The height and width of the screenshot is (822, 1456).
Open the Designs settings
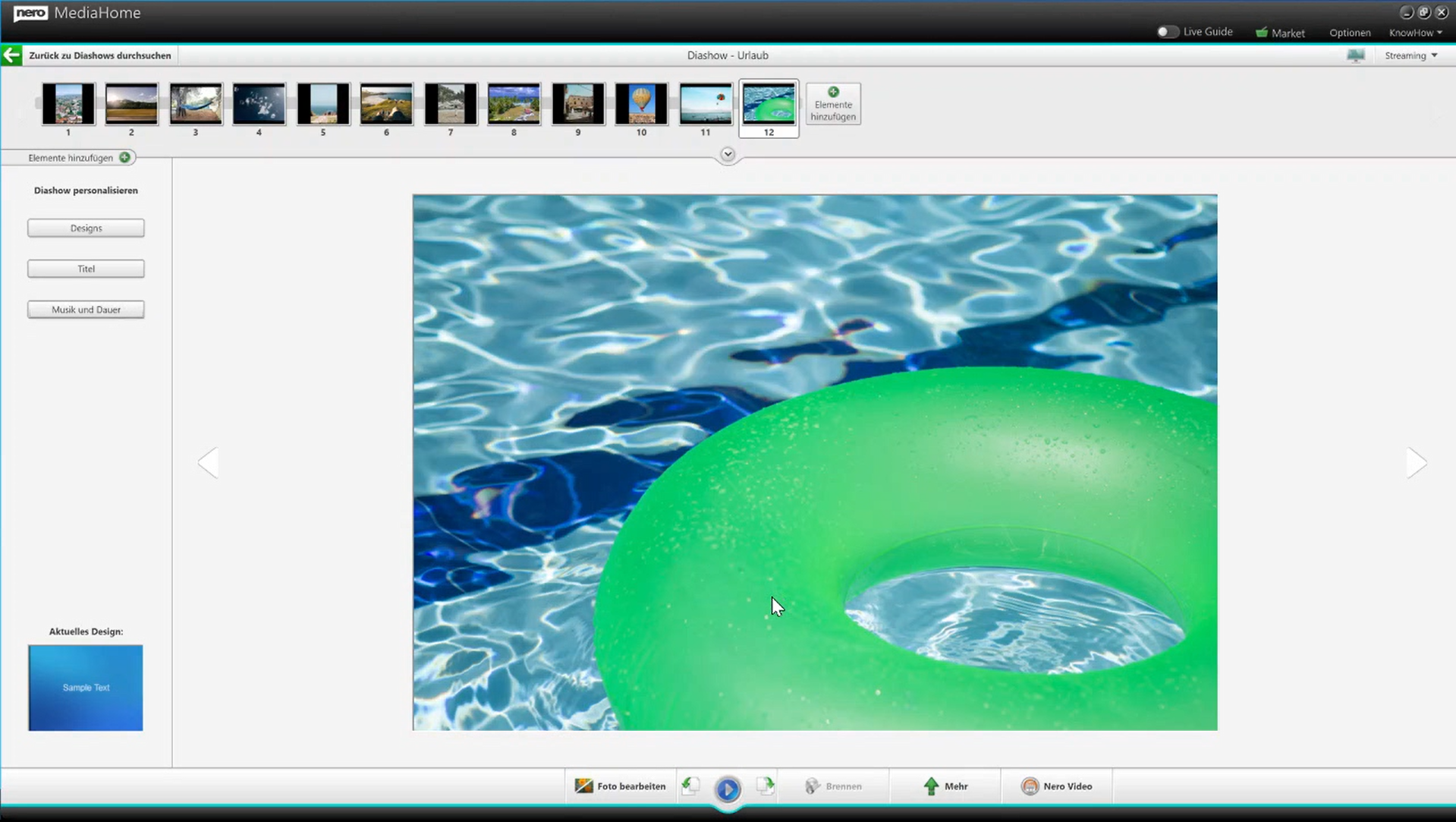tap(86, 228)
